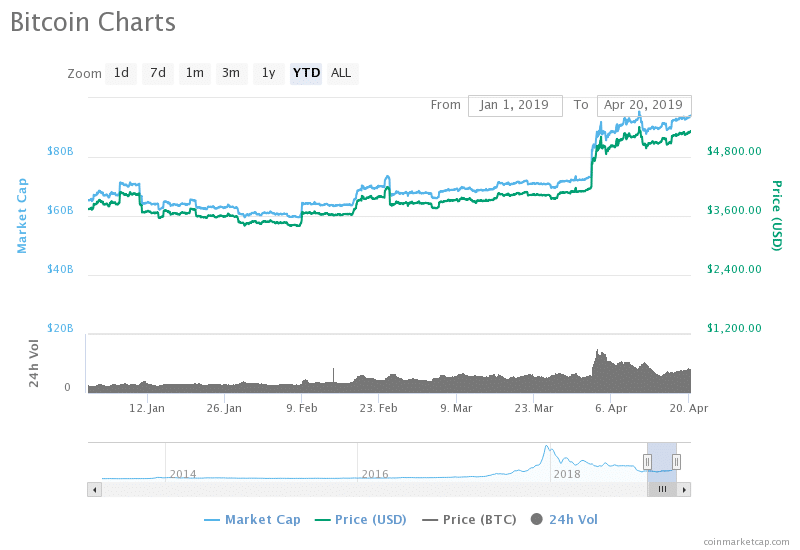Click the 2014 marker in the navigator
The height and width of the screenshot is (550, 800).
pyautogui.click(x=183, y=474)
